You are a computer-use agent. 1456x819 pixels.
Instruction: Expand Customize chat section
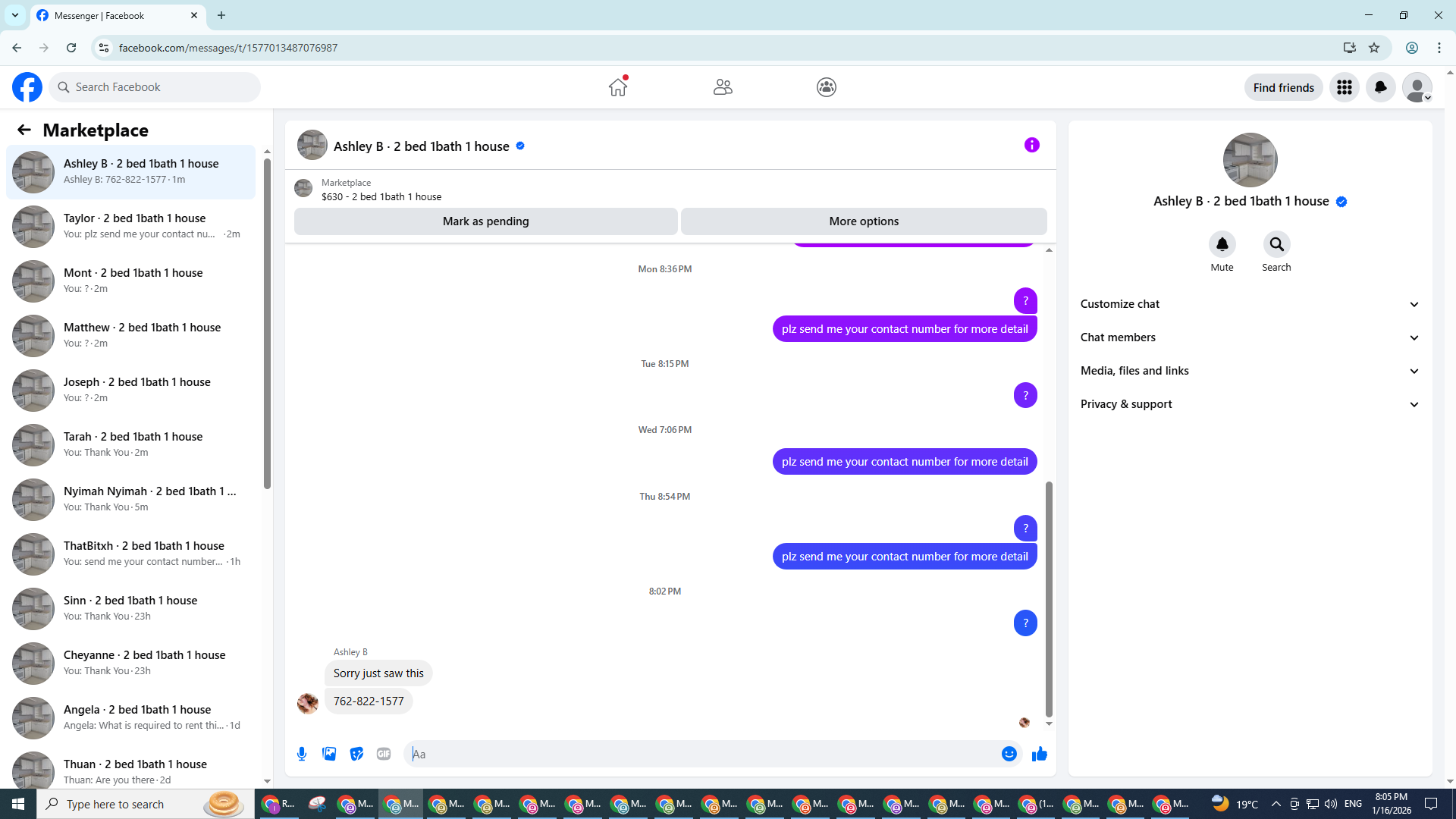(x=1249, y=304)
